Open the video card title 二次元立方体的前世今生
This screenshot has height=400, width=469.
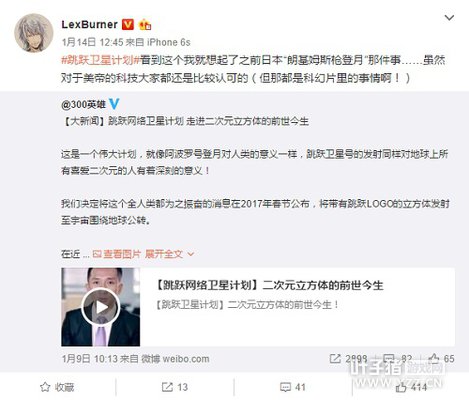[270, 285]
